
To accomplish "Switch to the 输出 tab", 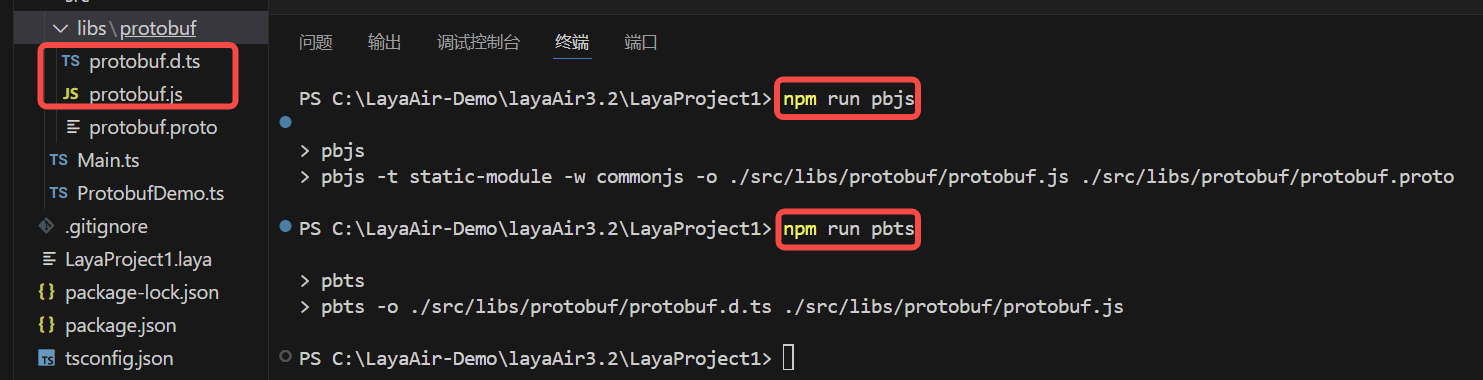I will coord(385,42).
